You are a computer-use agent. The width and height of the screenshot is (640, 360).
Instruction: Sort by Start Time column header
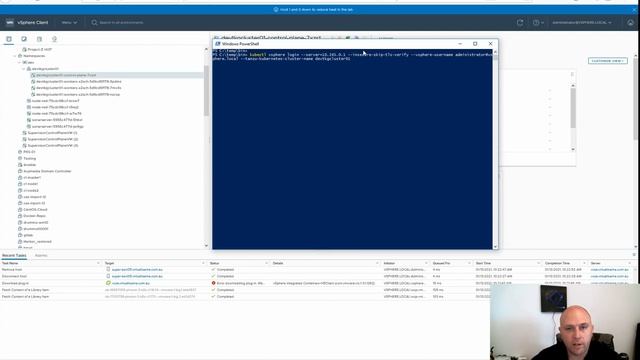pos(483,263)
